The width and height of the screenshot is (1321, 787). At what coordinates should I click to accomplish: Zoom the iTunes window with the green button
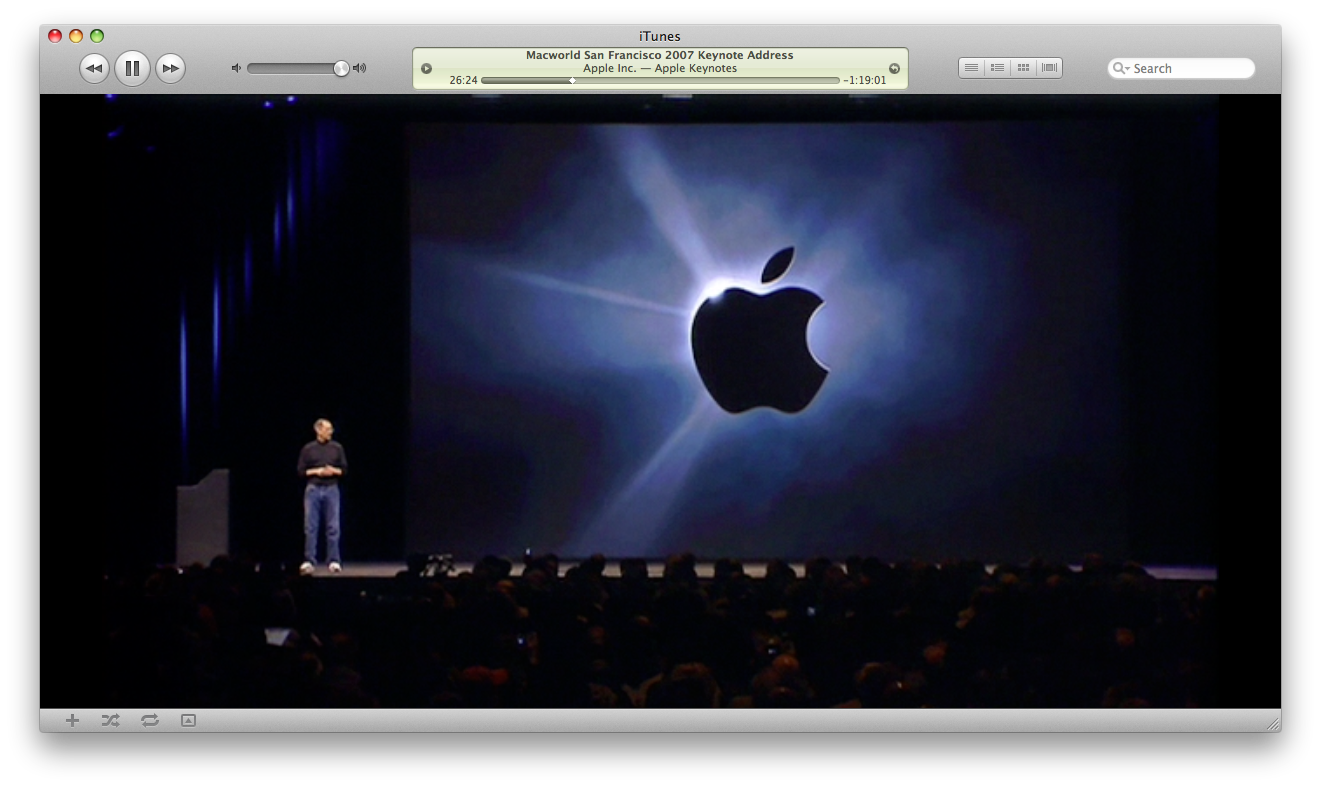(97, 36)
